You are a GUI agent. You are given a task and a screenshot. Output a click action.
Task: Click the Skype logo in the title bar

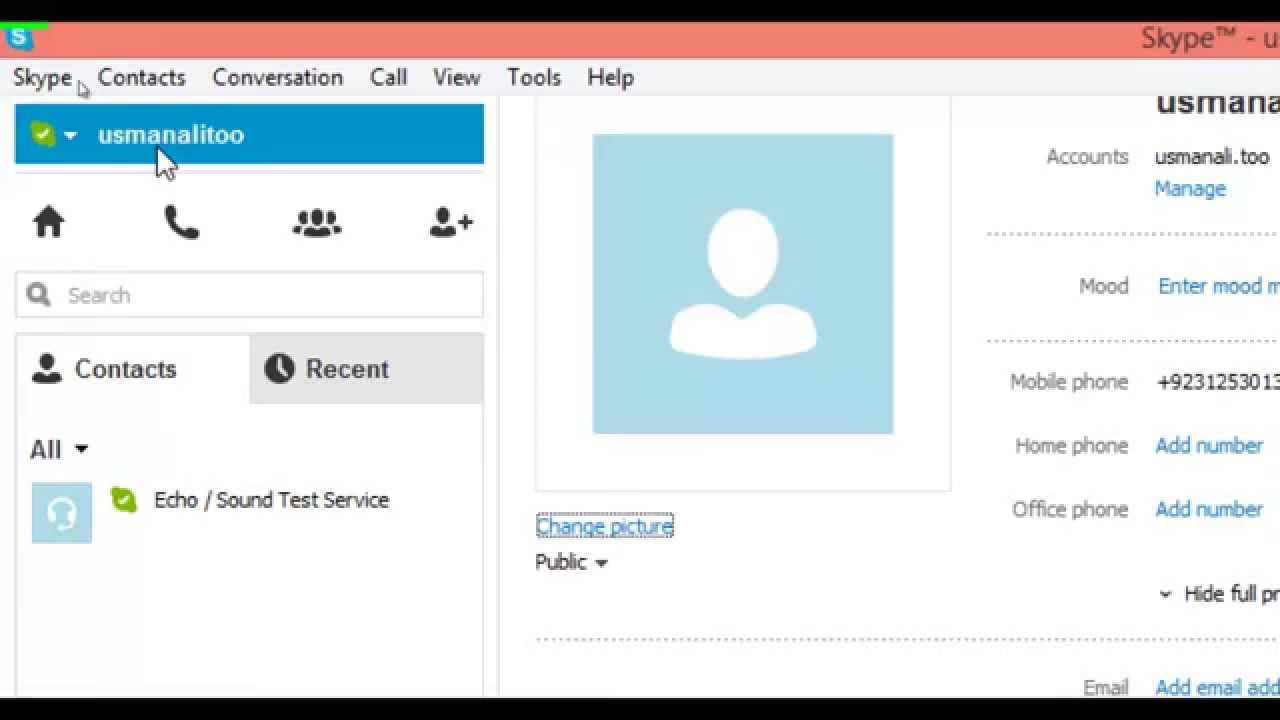[18, 37]
